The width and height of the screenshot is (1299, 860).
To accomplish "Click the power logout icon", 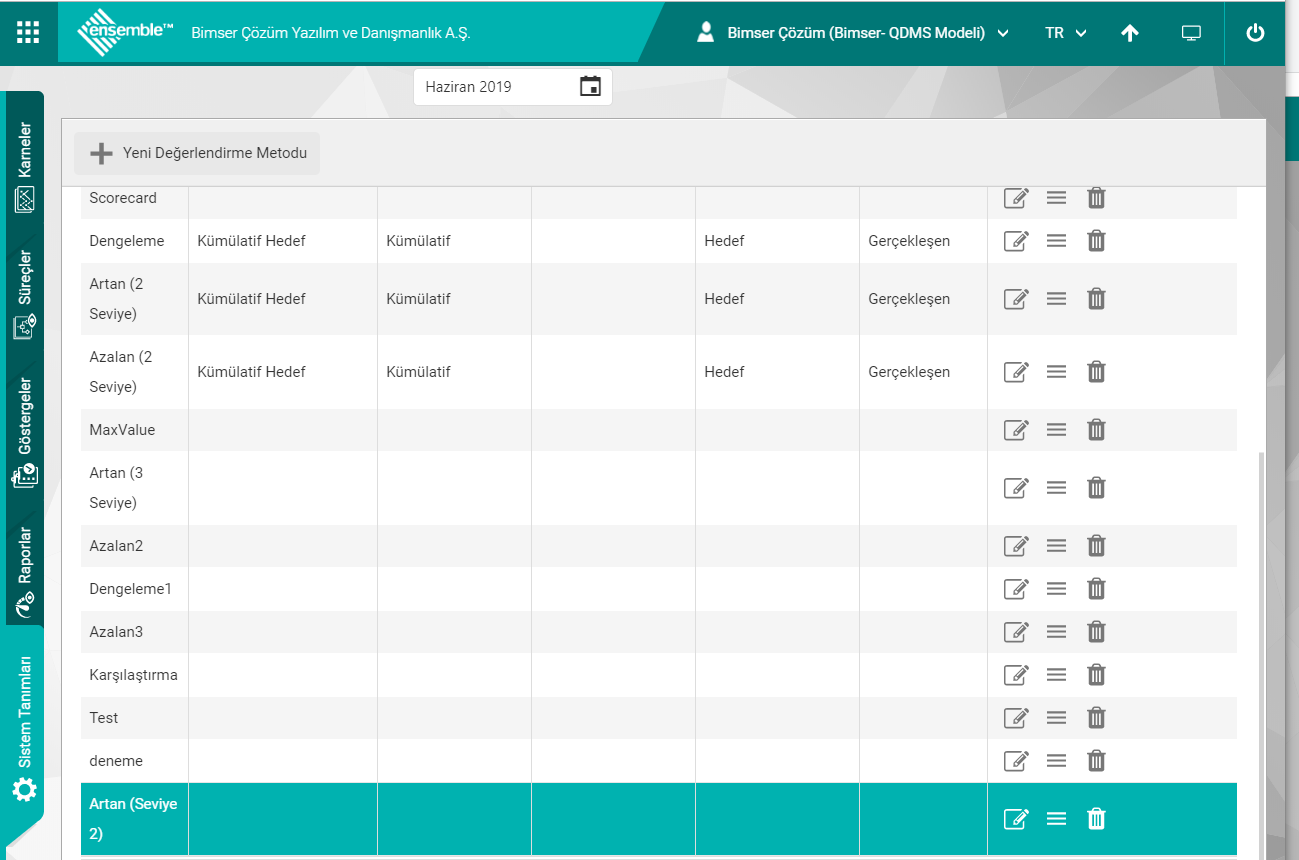I will point(1255,33).
